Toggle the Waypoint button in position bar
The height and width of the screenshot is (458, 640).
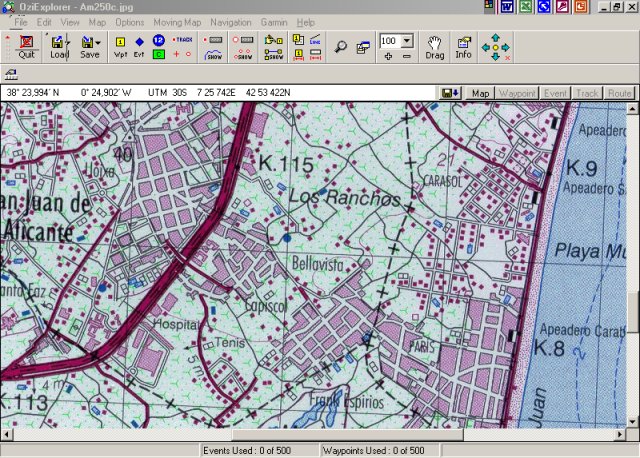point(517,93)
